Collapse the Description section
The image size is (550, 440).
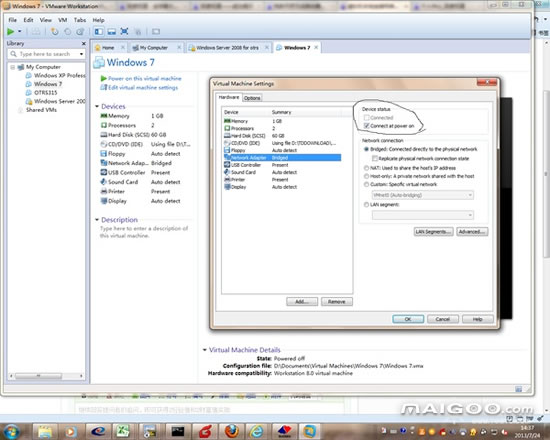(97, 220)
